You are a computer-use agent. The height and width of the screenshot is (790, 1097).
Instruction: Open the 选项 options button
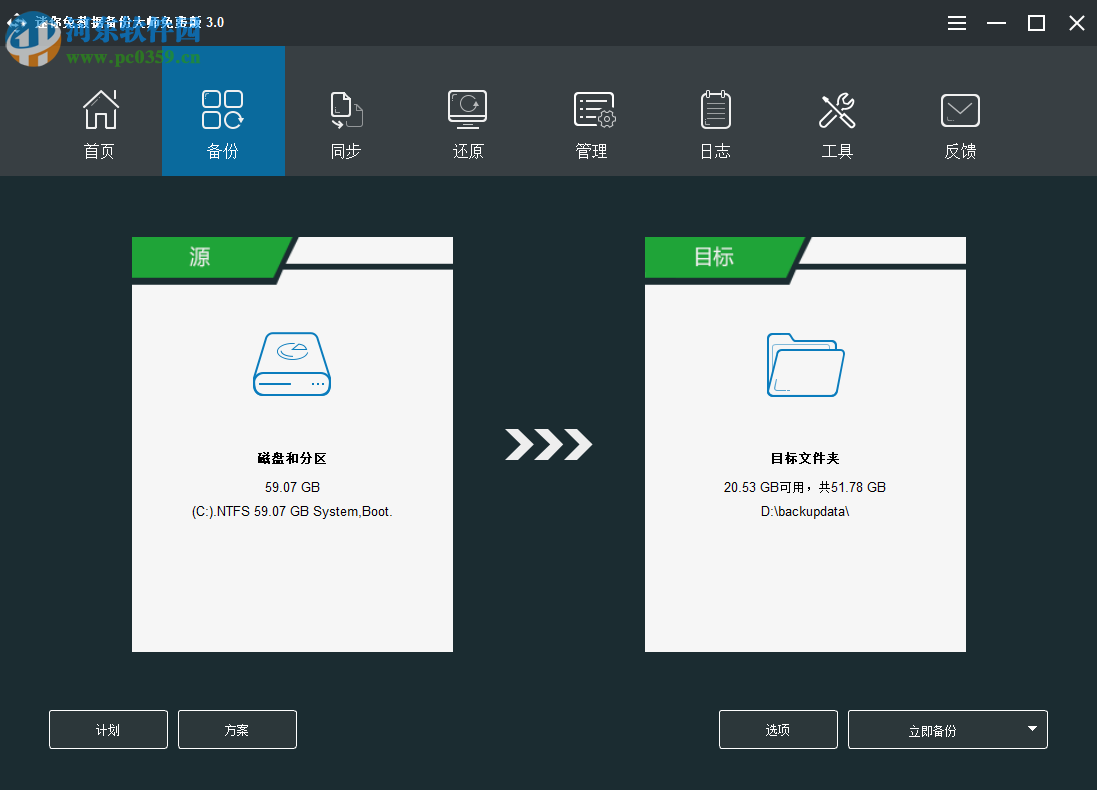[x=778, y=730]
